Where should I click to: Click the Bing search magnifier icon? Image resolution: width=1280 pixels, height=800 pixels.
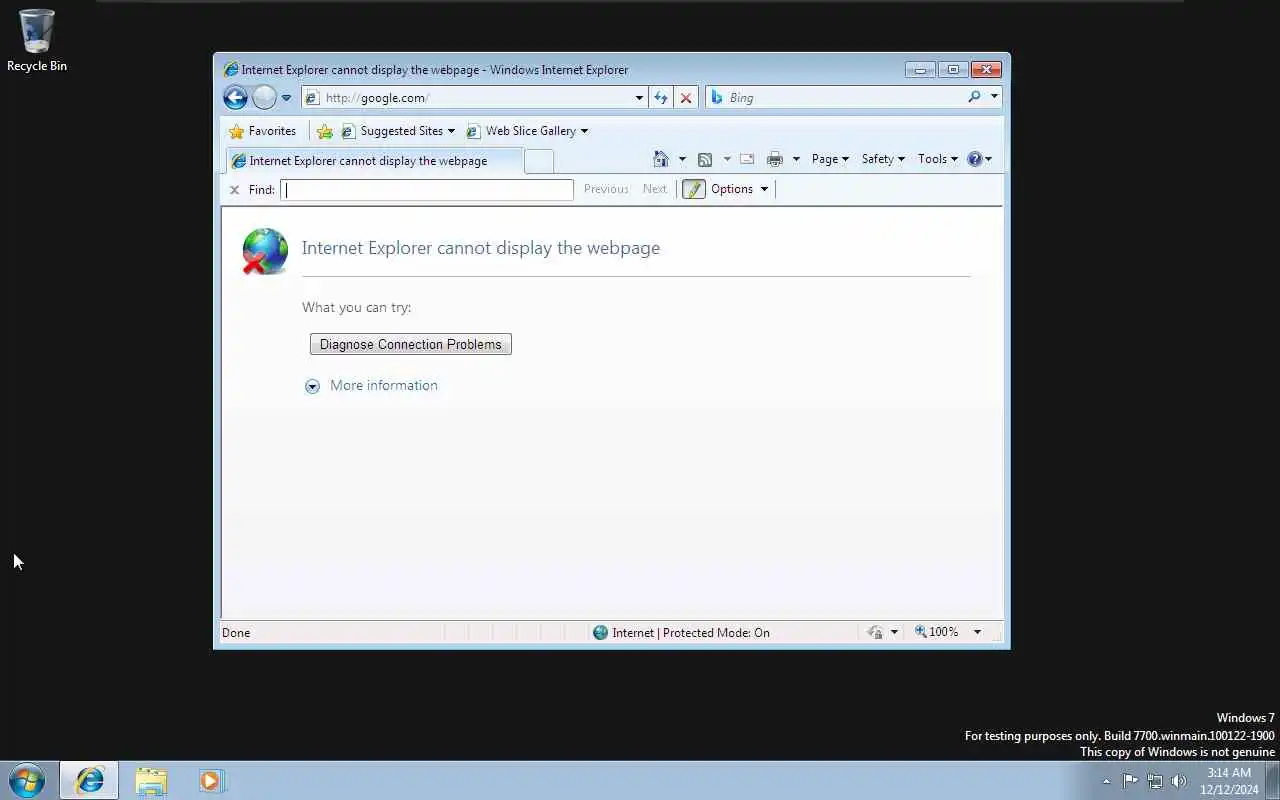tap(974, 97)
